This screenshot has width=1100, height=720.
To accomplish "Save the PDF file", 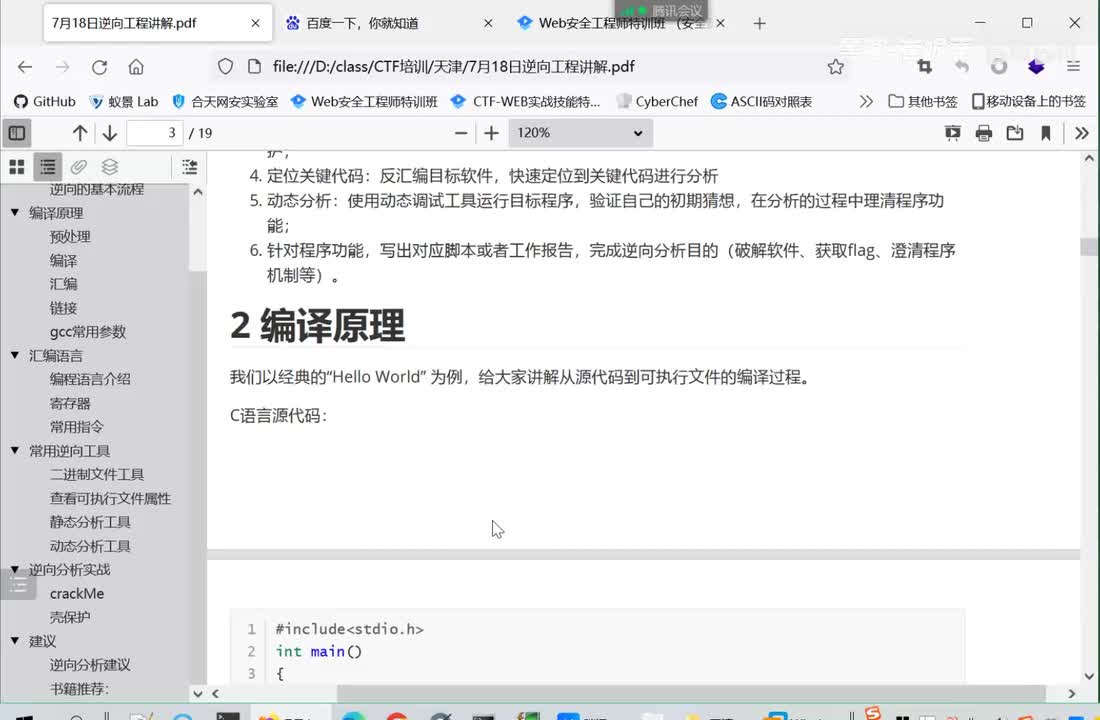I will click(1014, 133).
